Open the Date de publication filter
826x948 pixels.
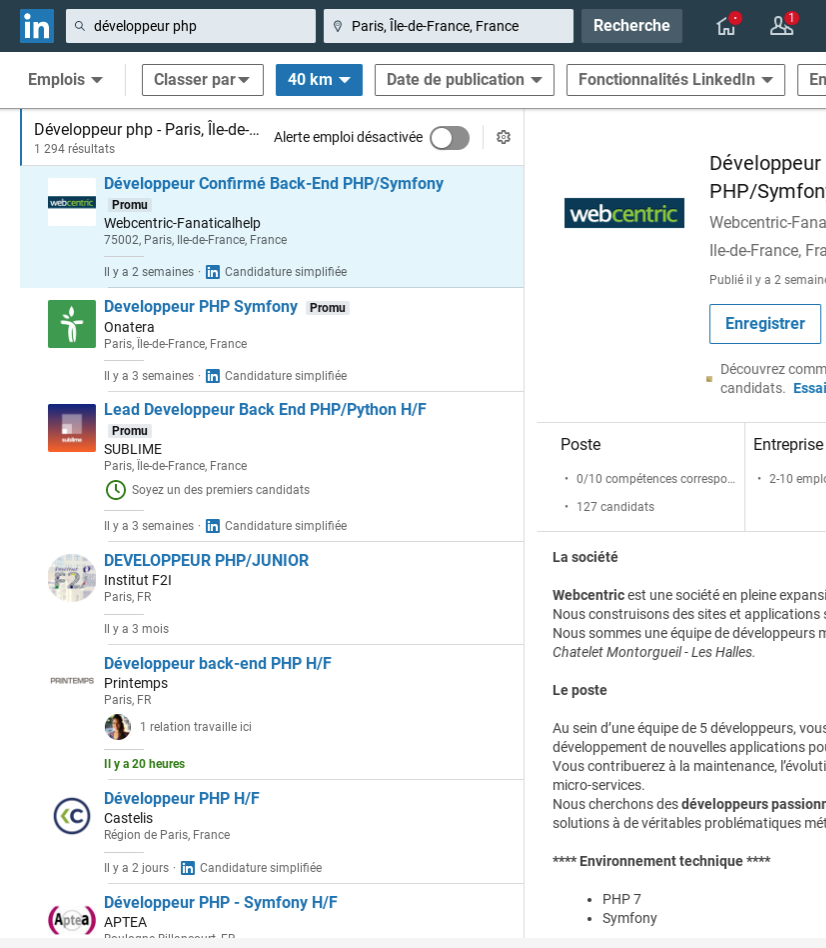464,80
